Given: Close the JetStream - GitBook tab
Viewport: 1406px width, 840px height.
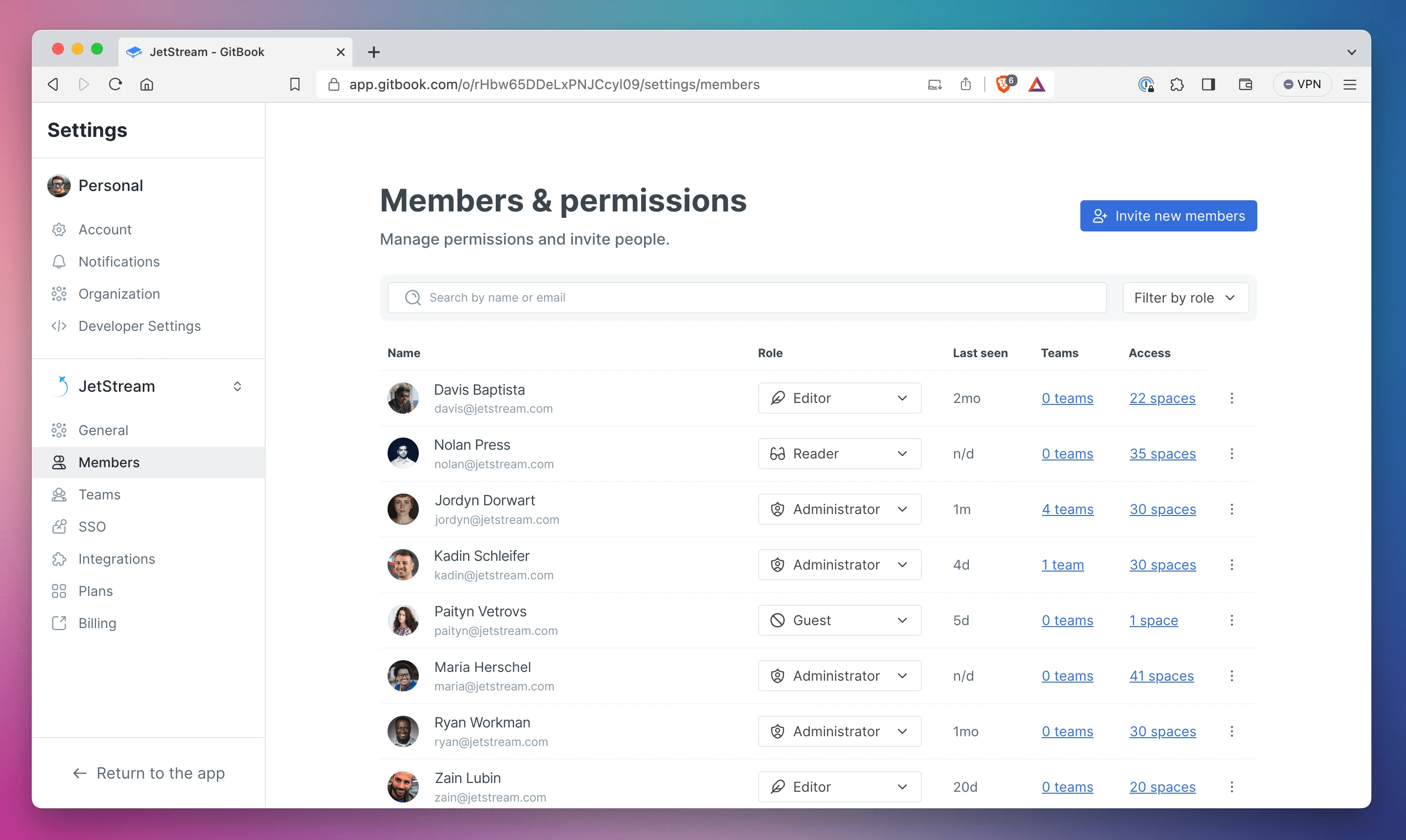Looking at the screenshot, I should click(340, 52).
